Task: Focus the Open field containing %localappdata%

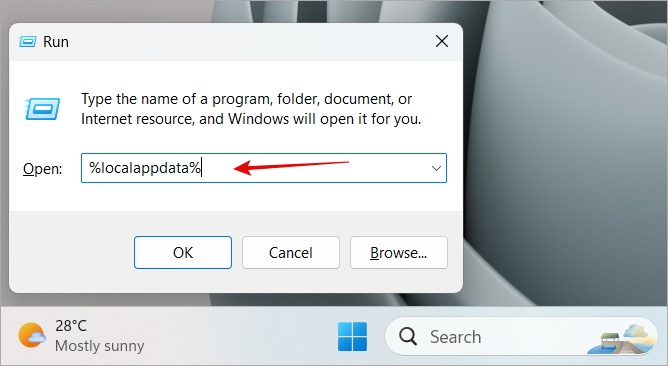Action: point(264,168)
